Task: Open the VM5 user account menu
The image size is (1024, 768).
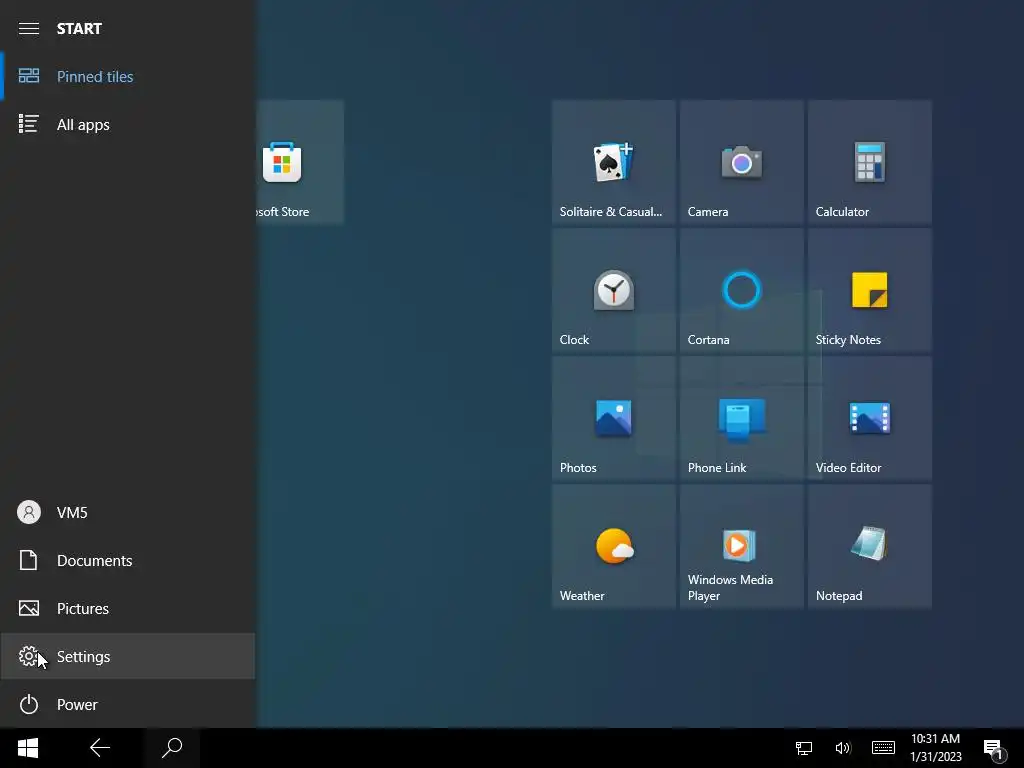Action: 127,513
